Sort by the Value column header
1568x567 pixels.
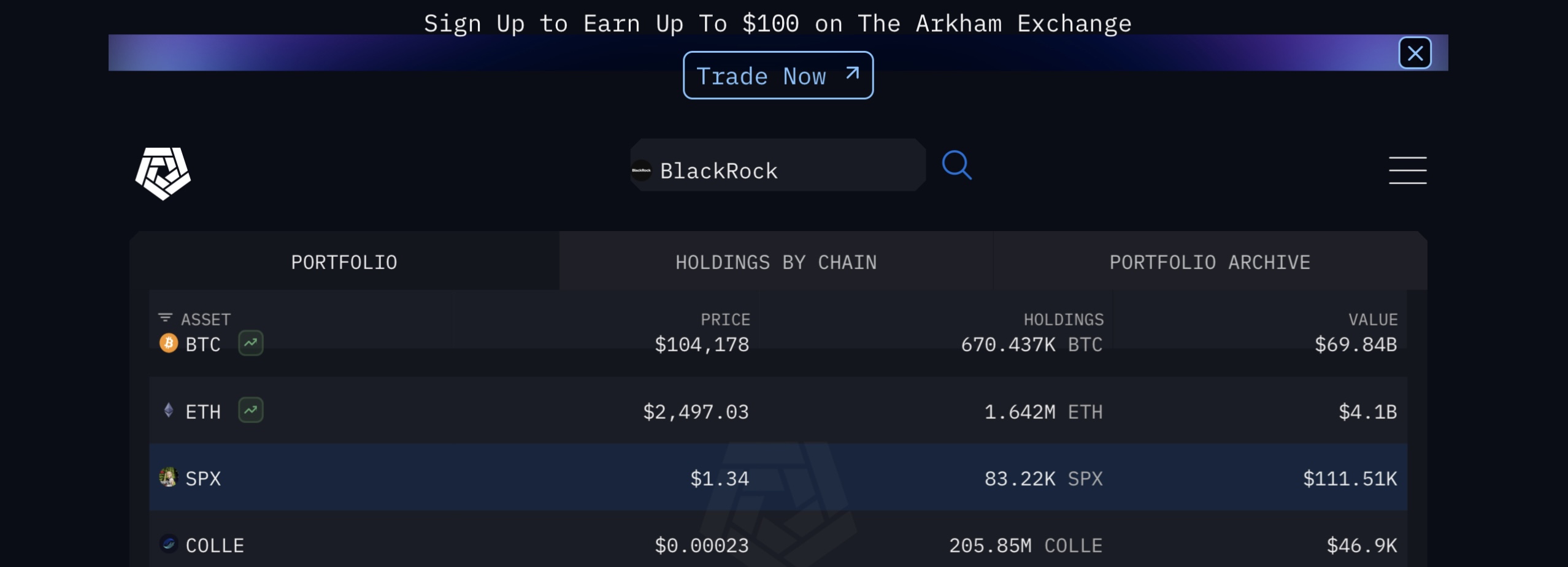click(1372, 319)
